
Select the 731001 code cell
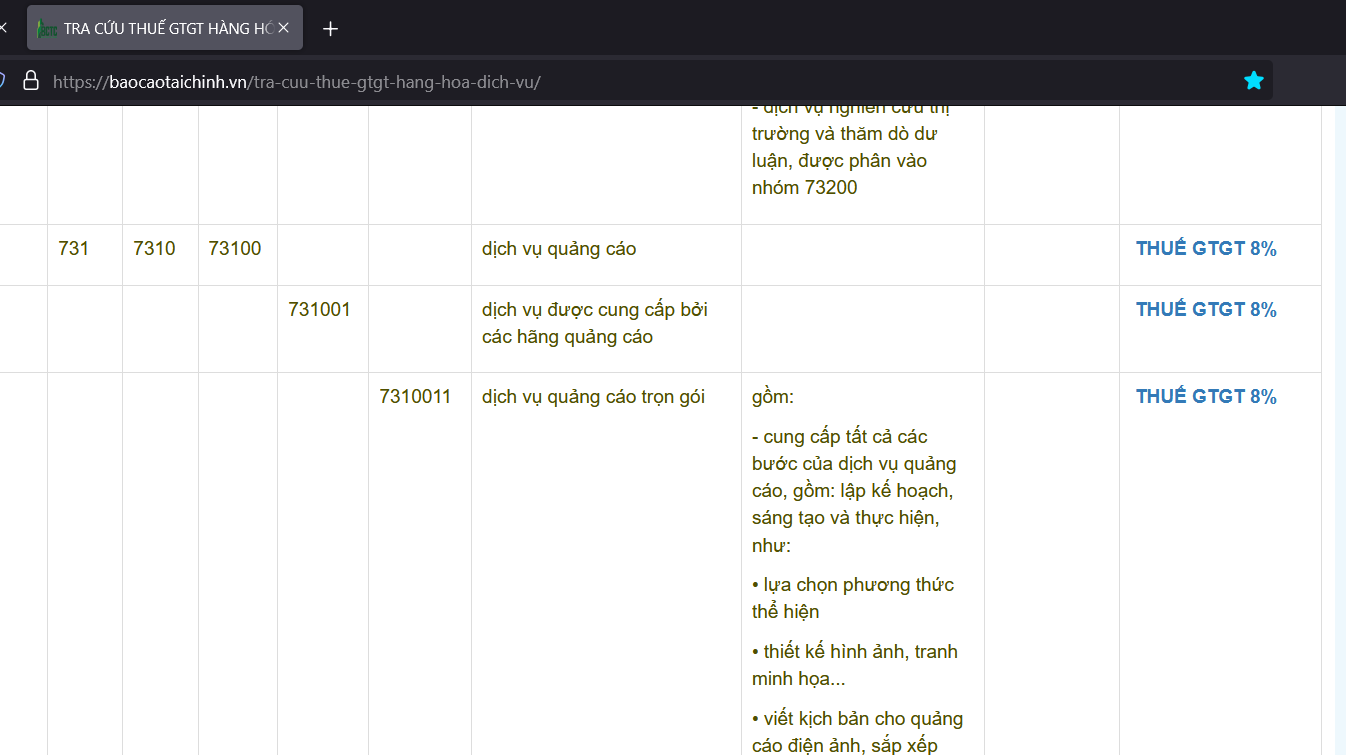(319, 310)
